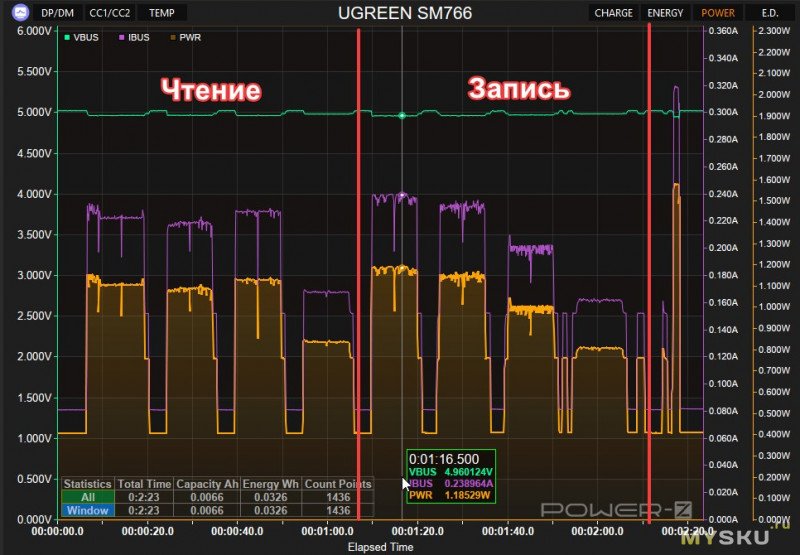800x555 pixels.
Task: Click the 00:00:40.0 time axis label
Action: click(x=237, y=532)
